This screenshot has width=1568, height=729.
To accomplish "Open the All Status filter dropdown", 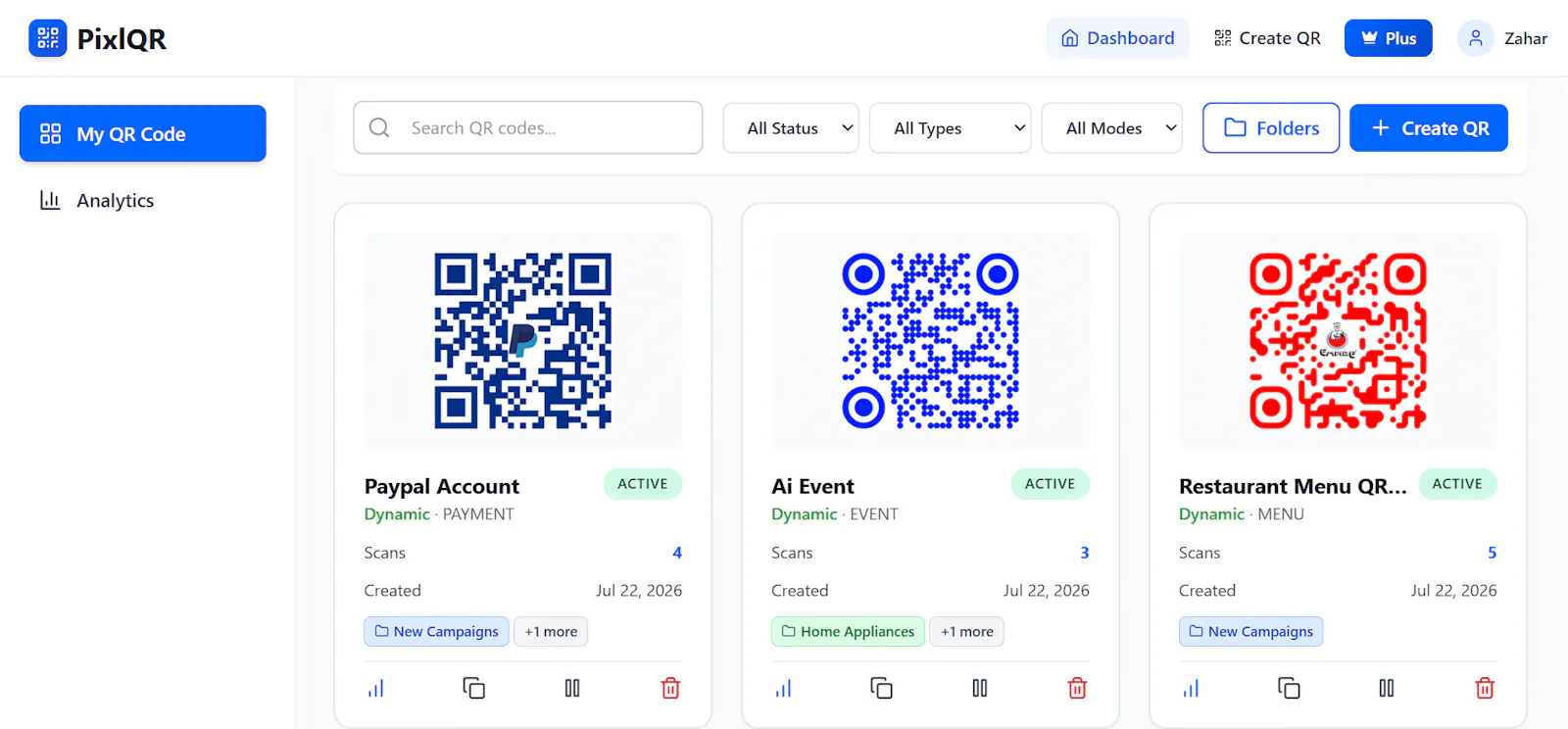I will click(791, 128).
